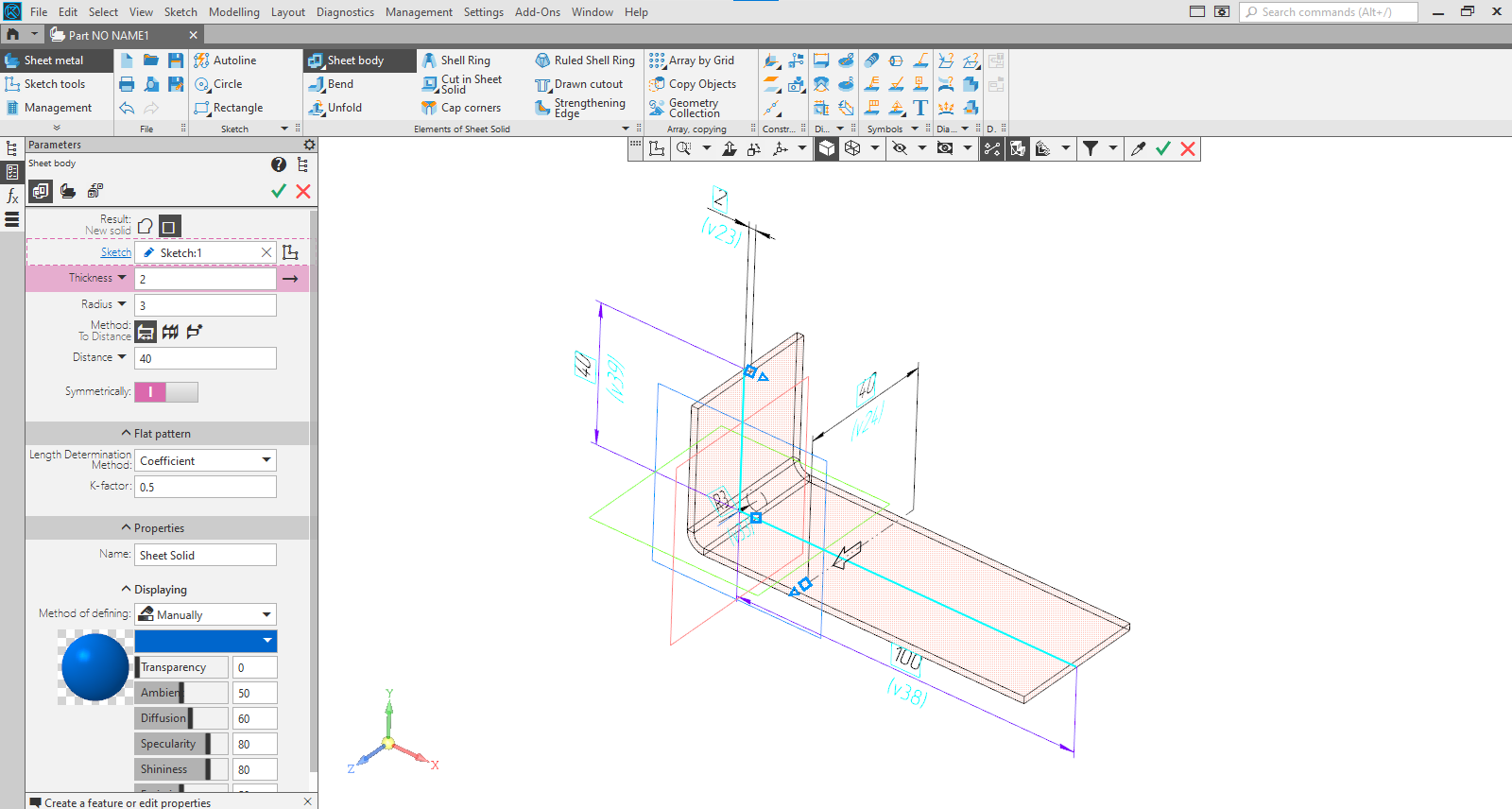Viewport: 1512px width, 809px height.
Task: Open Copy Objects command
Action: (693, 84)
